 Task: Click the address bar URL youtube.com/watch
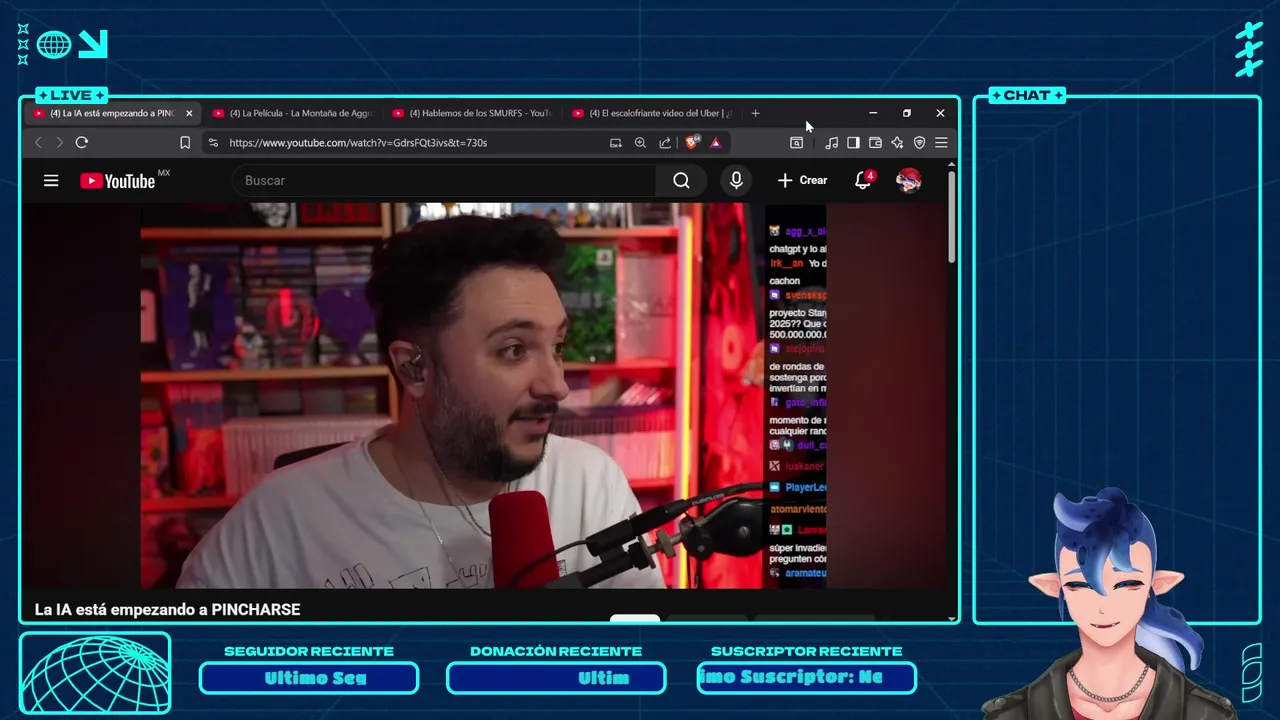point(358,143)
